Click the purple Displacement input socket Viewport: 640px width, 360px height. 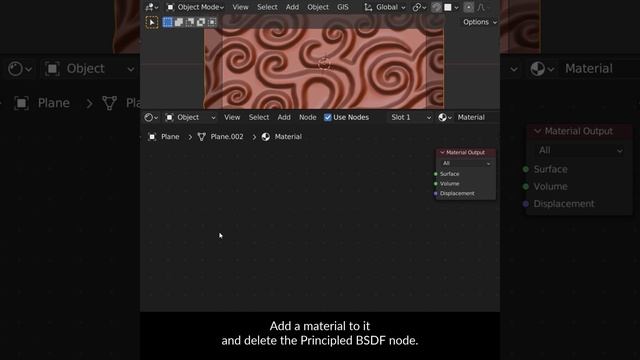(436, 193)
